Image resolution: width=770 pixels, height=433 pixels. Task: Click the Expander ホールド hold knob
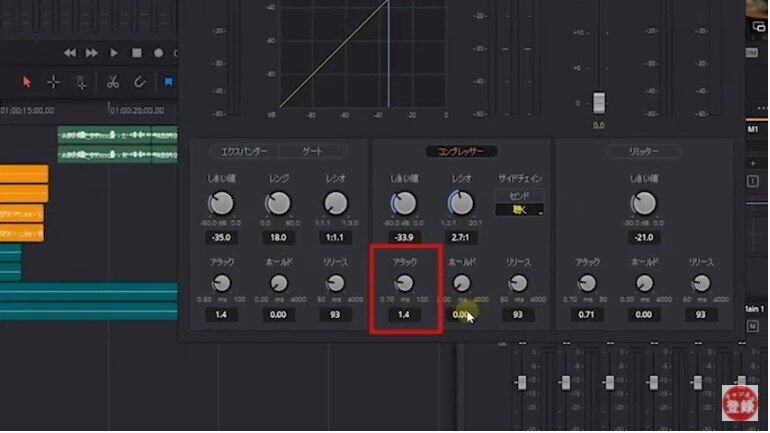pyautogui.click(x=278, y=283)
